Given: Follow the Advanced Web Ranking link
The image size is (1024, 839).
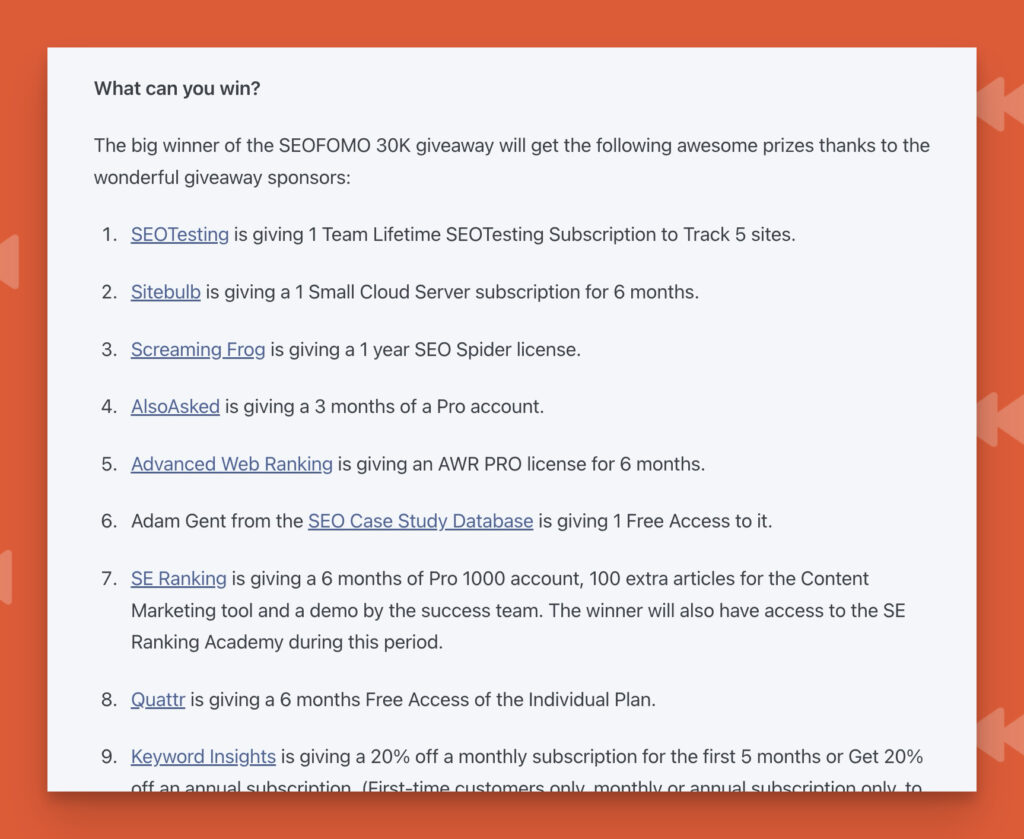Looking at the screenshot, I should tap(232, 464).
